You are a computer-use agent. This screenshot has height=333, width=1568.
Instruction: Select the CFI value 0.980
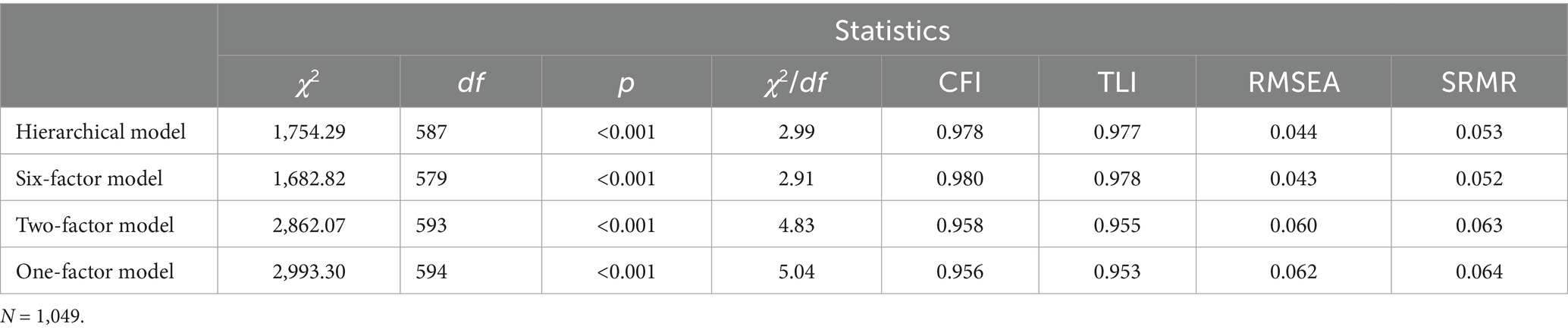tap(960, 178)
